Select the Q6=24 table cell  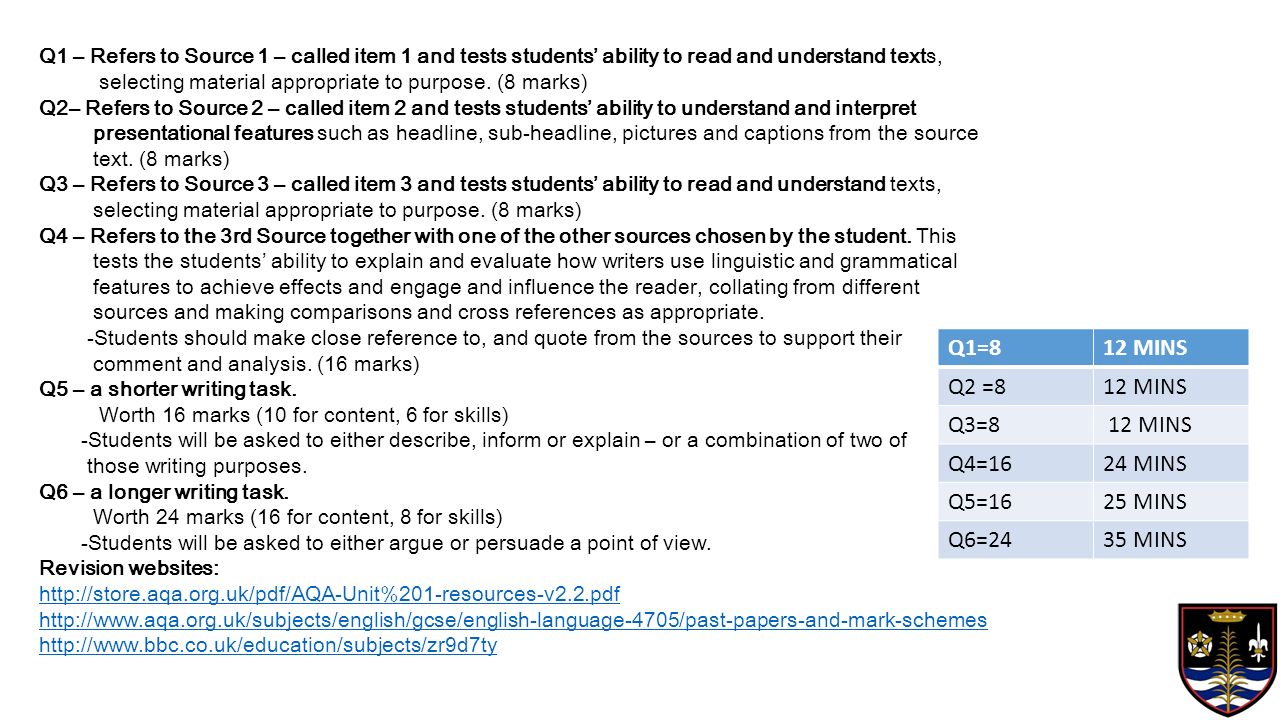[1016, 539]
